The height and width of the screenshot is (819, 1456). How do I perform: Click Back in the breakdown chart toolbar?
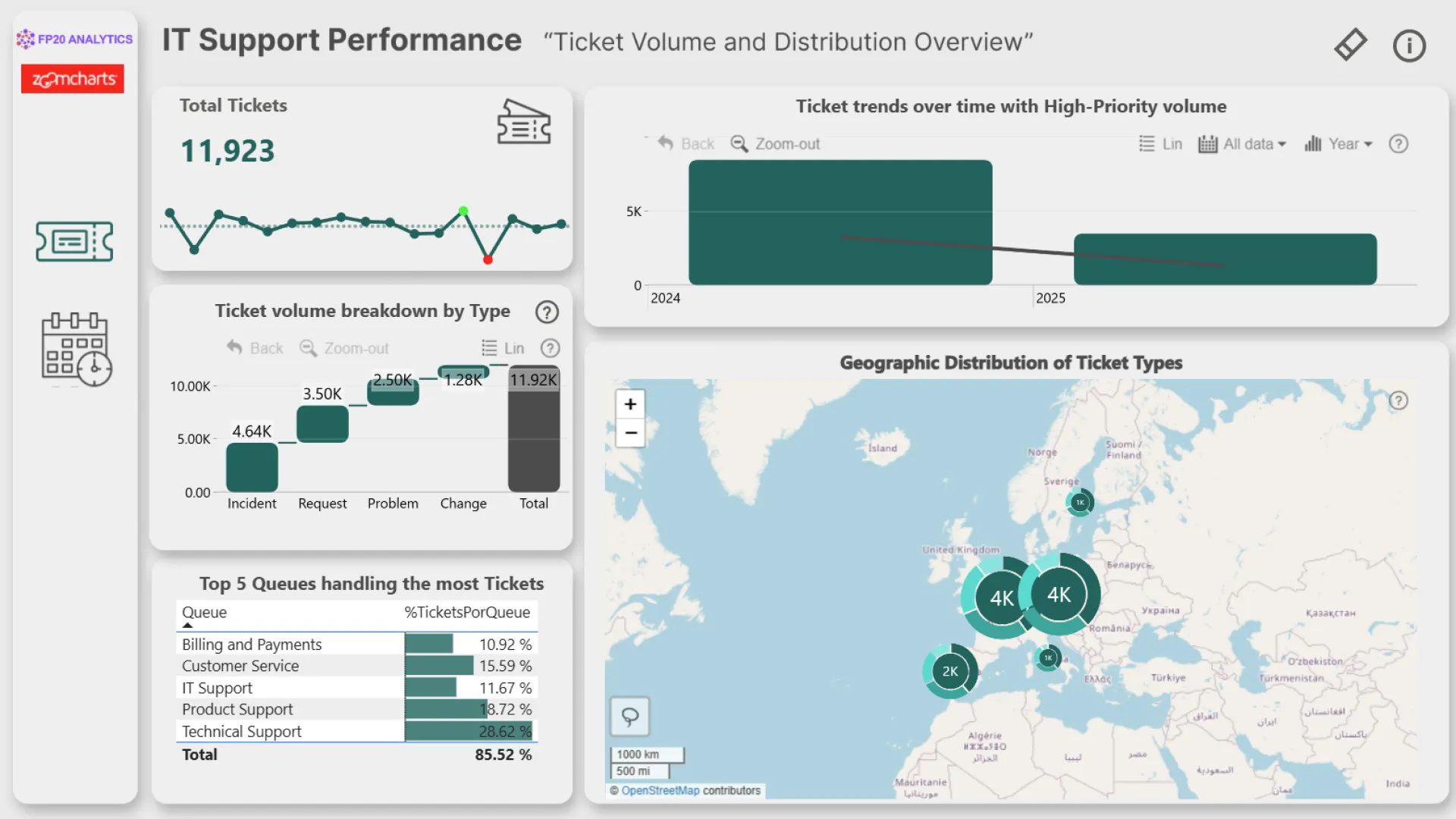[255, 348]
